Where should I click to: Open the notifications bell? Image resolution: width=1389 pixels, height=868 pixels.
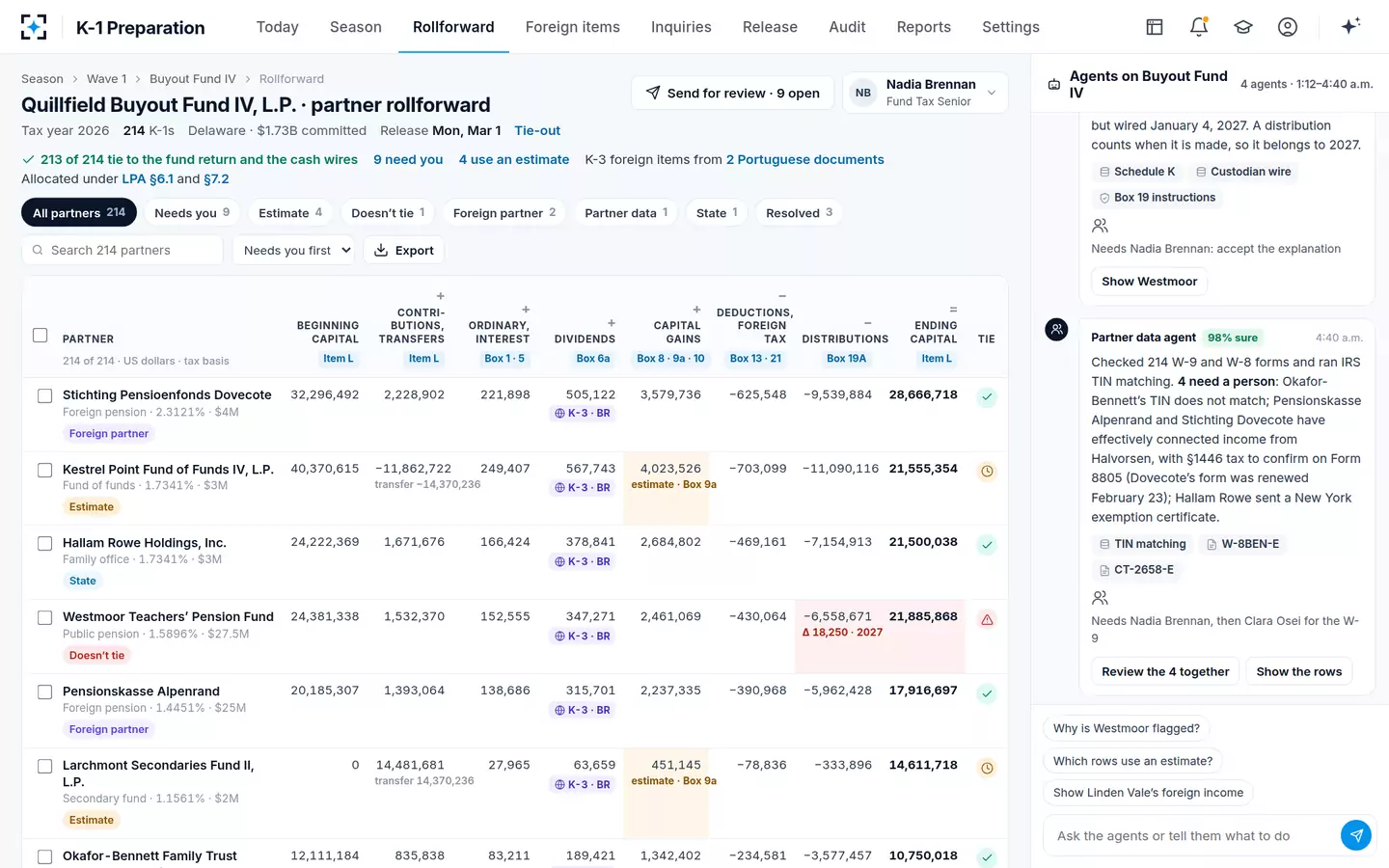pos(1199,27)
